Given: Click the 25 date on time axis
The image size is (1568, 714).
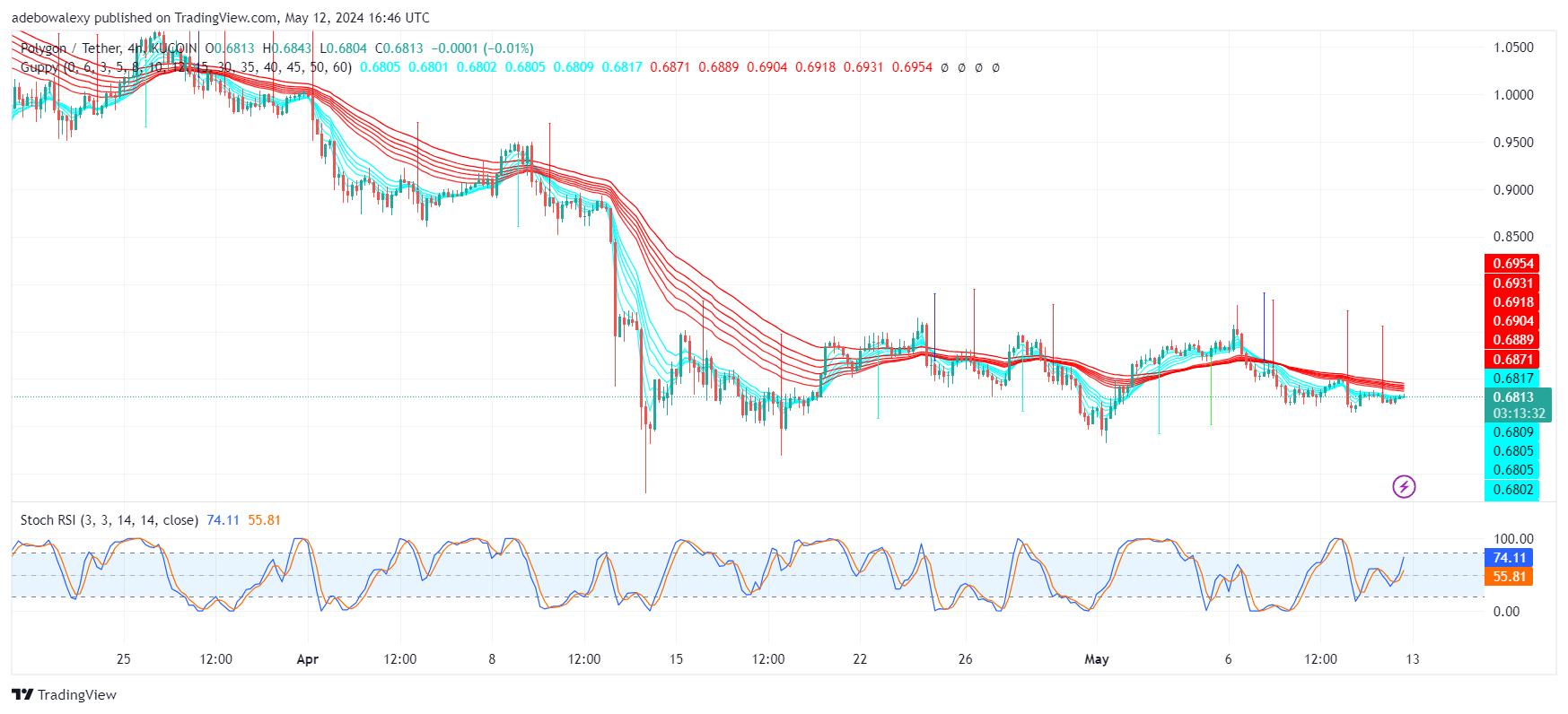Looking at the screenshot, I should 124,659.
